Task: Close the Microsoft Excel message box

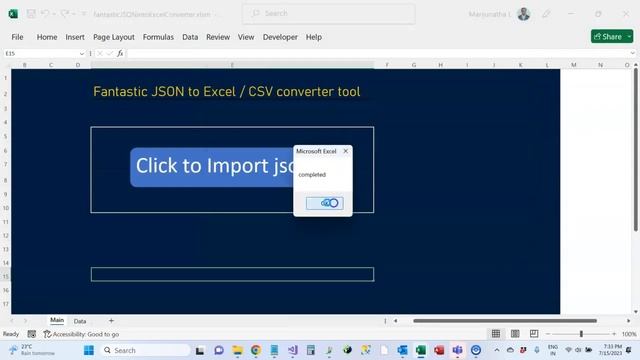Action: [x=346, y=151]
